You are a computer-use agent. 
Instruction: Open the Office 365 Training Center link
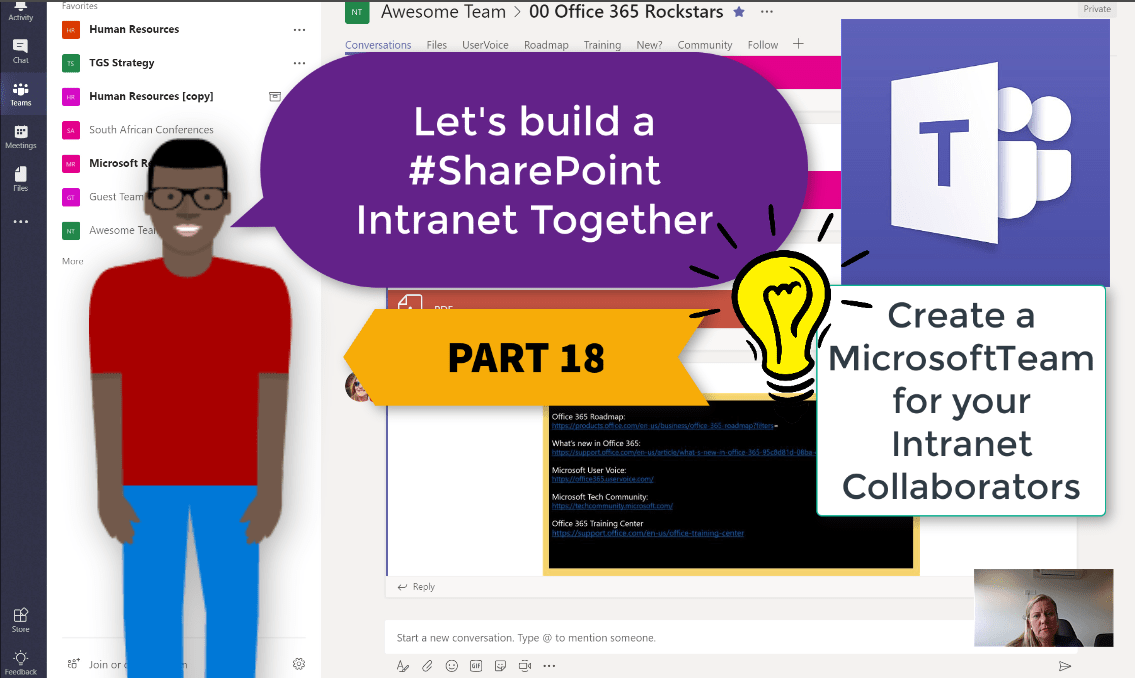647,533
